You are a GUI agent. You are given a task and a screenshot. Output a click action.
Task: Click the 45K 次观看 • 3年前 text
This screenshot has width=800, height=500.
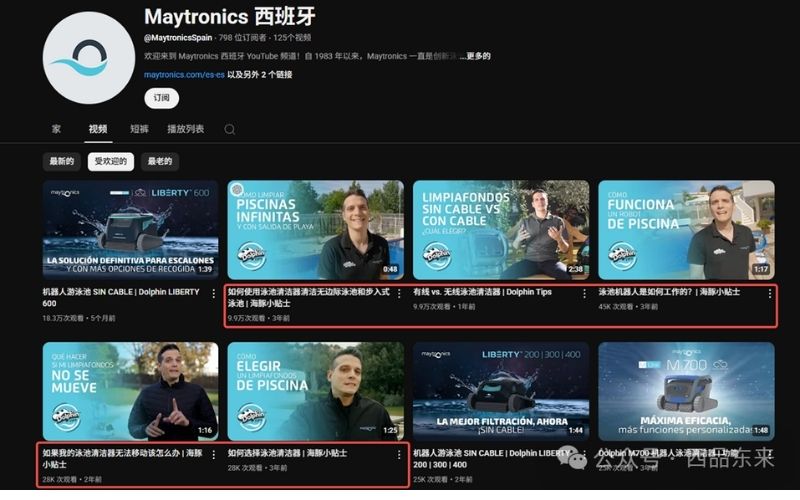tap(628, 307)
